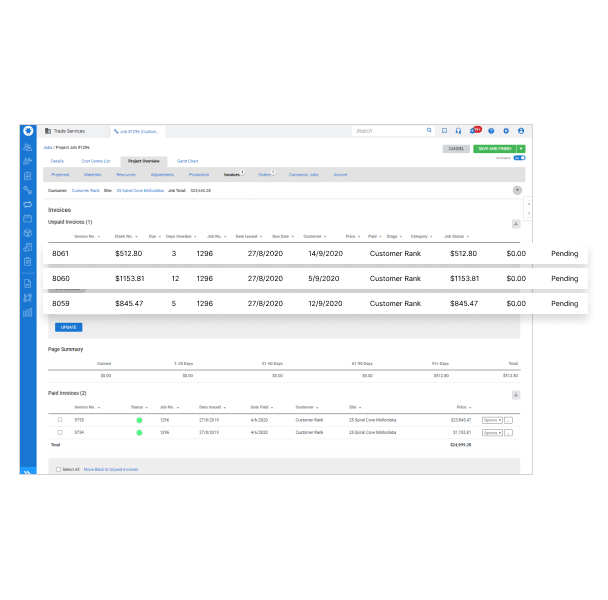Toggle the Autosave switch
608x600 pixels.
pyautogui.click(x=519, y=158)
